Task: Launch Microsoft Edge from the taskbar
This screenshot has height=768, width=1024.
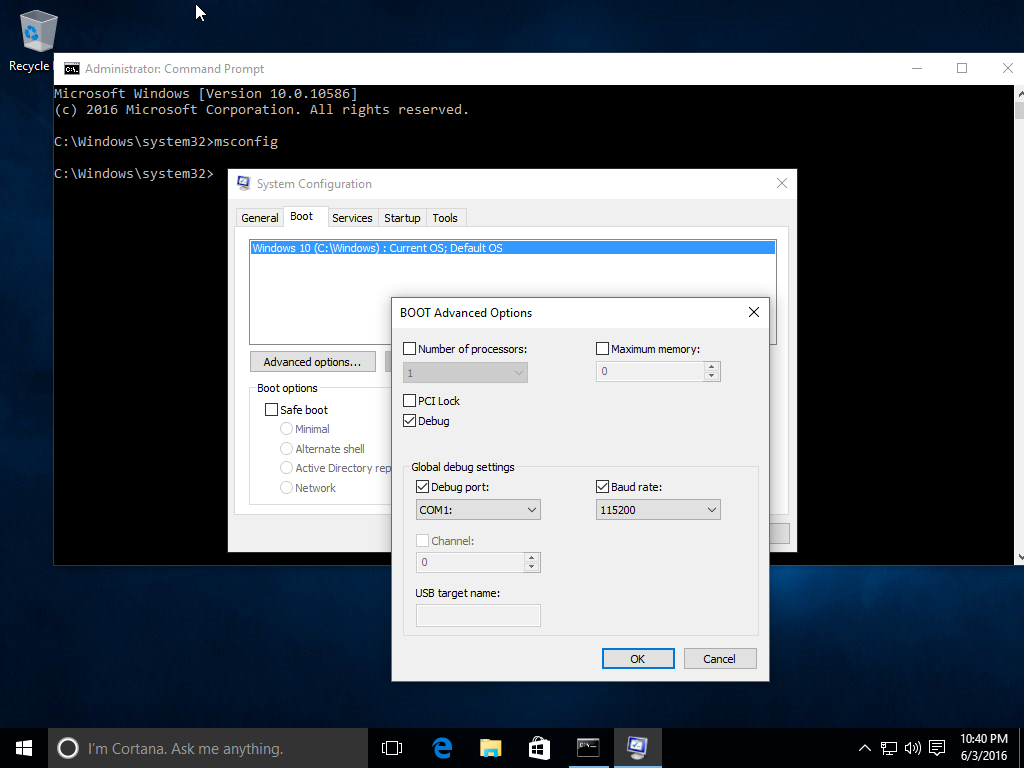Action: click(x=442, y=748)
